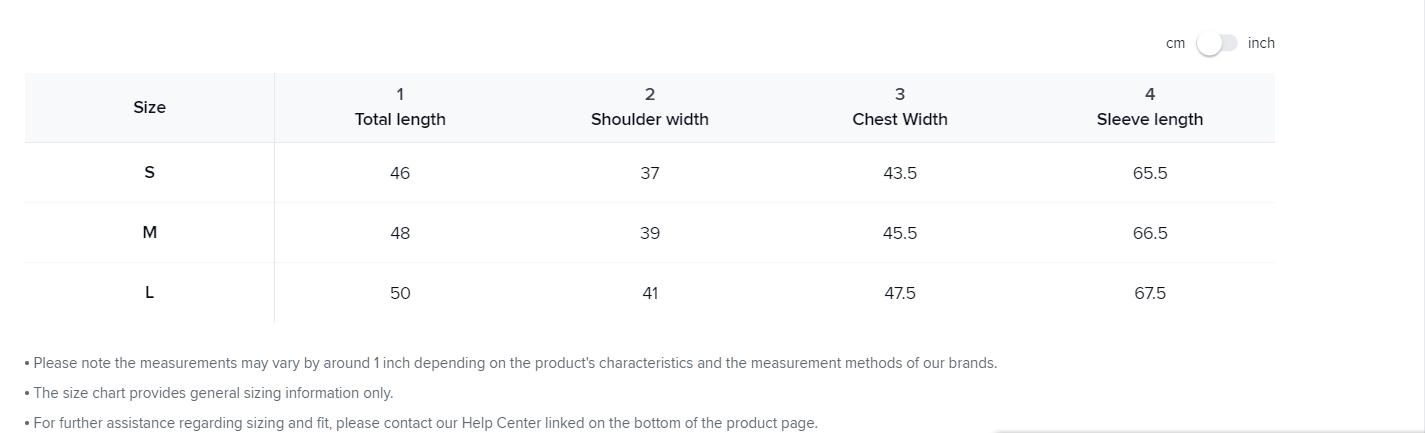
Task: Click the Shoulder width column header
Action: [x=649, y=118]
